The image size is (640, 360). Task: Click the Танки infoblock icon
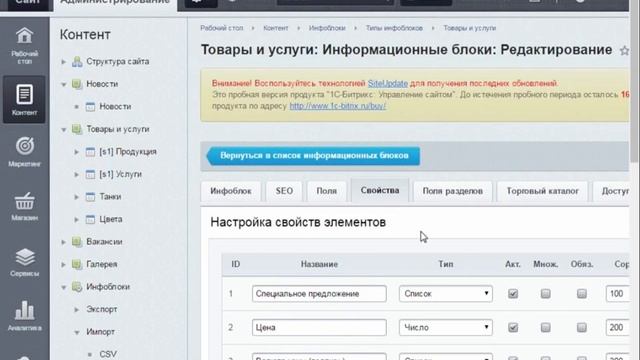coord(90,197)
